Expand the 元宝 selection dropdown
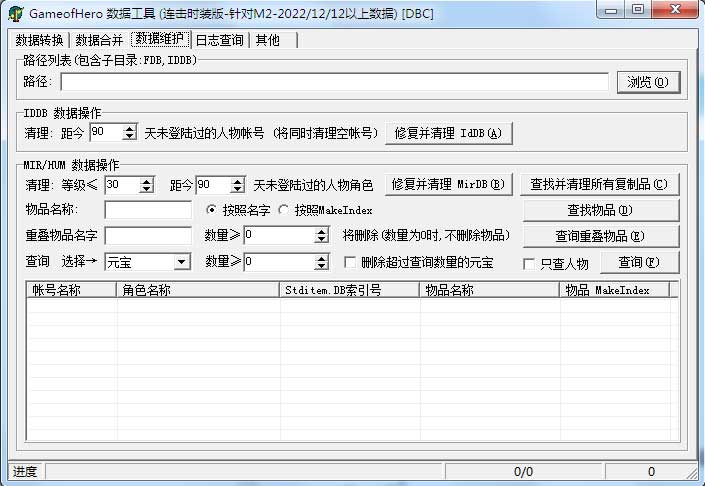Viewport: 705px width, 486px height. [x=181, y=262]
